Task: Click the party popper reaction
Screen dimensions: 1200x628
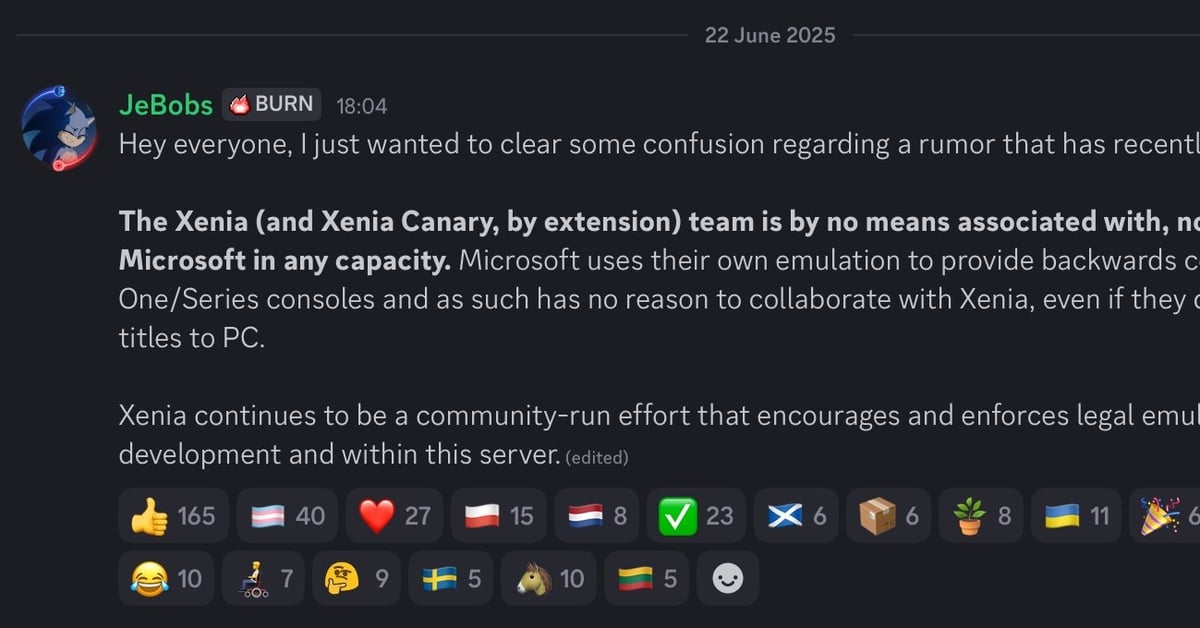Action: click(1165, 516)
